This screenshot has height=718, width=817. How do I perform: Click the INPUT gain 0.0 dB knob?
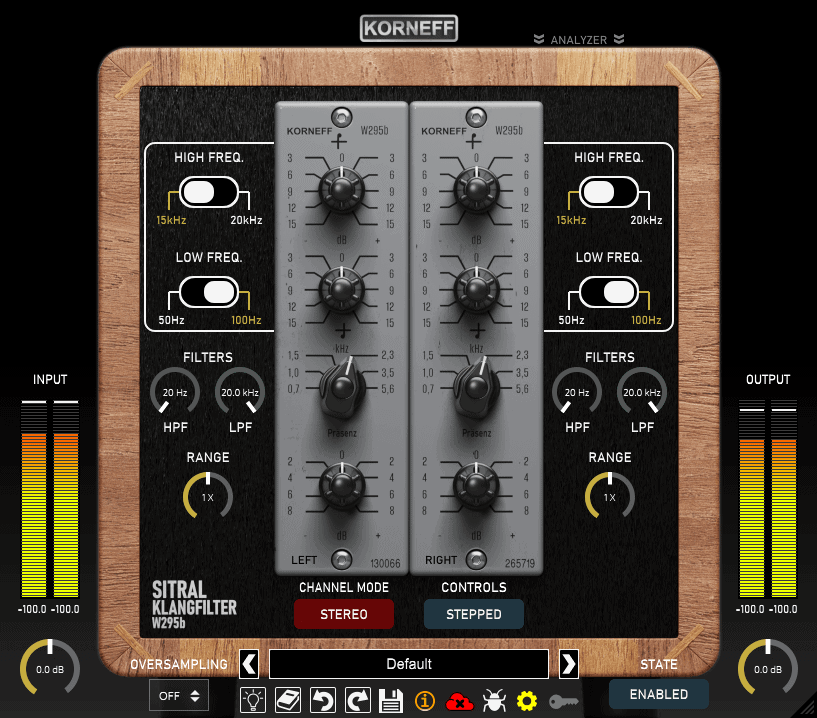pos(50,669)
